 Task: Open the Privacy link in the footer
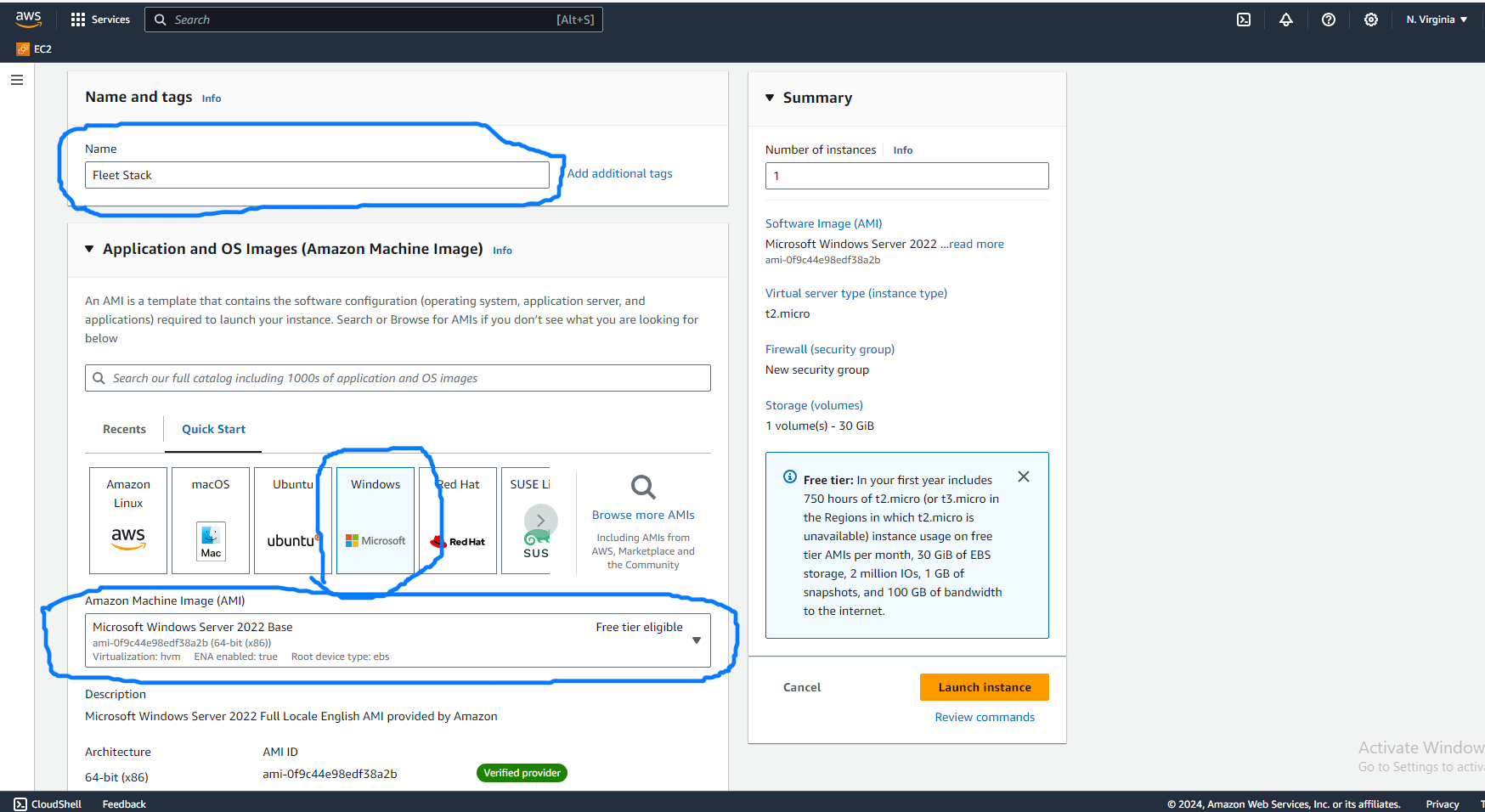click(1443, 804)
